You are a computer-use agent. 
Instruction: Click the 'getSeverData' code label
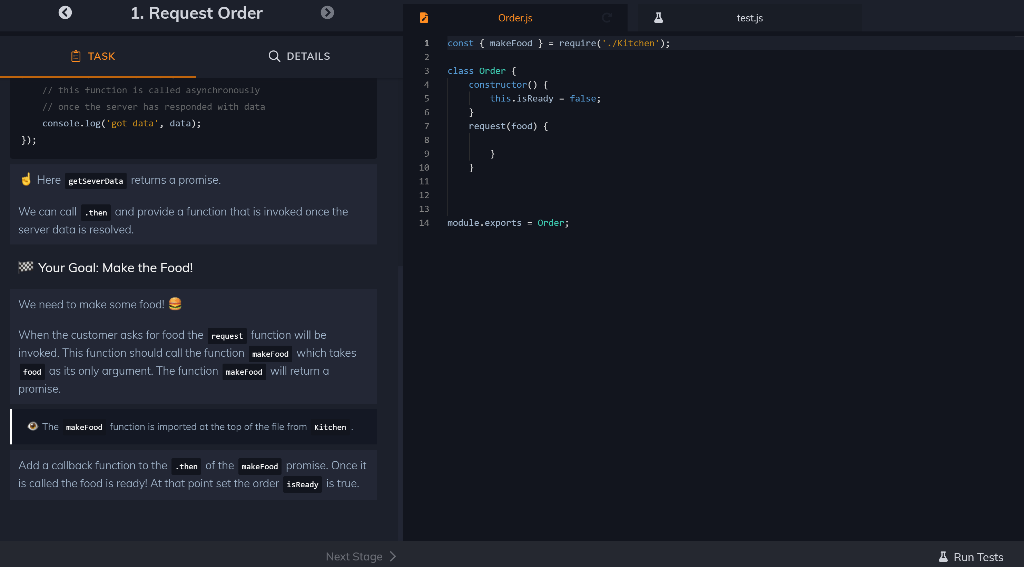point(96,181)
